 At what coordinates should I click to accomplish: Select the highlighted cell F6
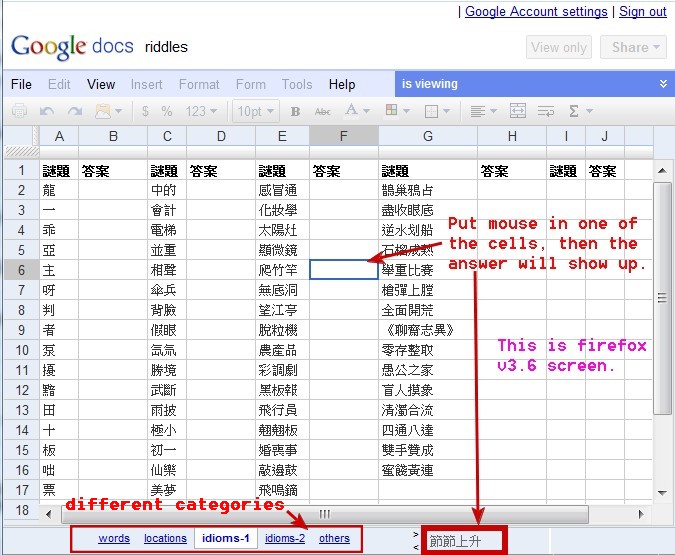[344, 270]
